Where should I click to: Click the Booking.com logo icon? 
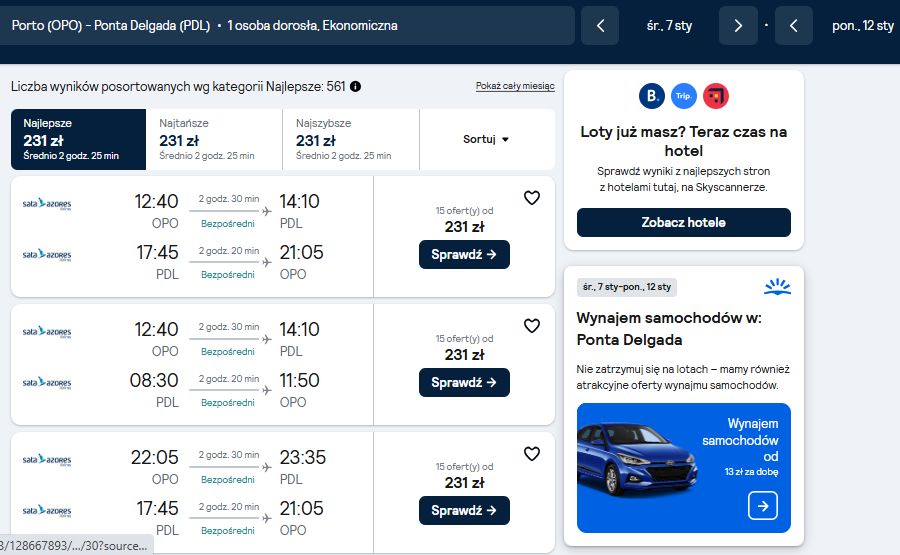click(x=652, y=96)
